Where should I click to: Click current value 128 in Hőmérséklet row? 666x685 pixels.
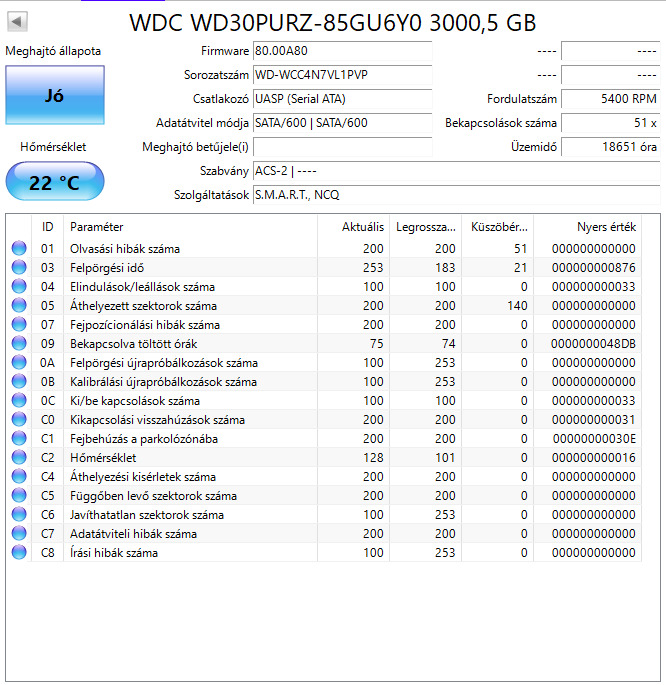373,457
